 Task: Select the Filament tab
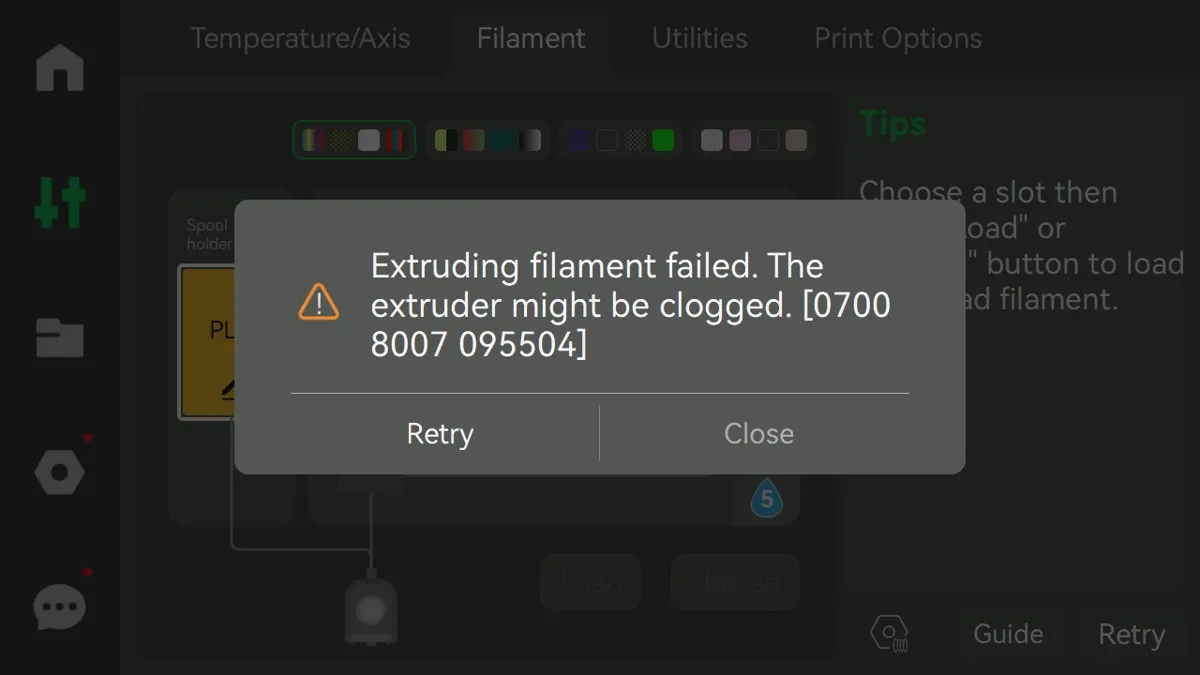(x=531, y=38)
